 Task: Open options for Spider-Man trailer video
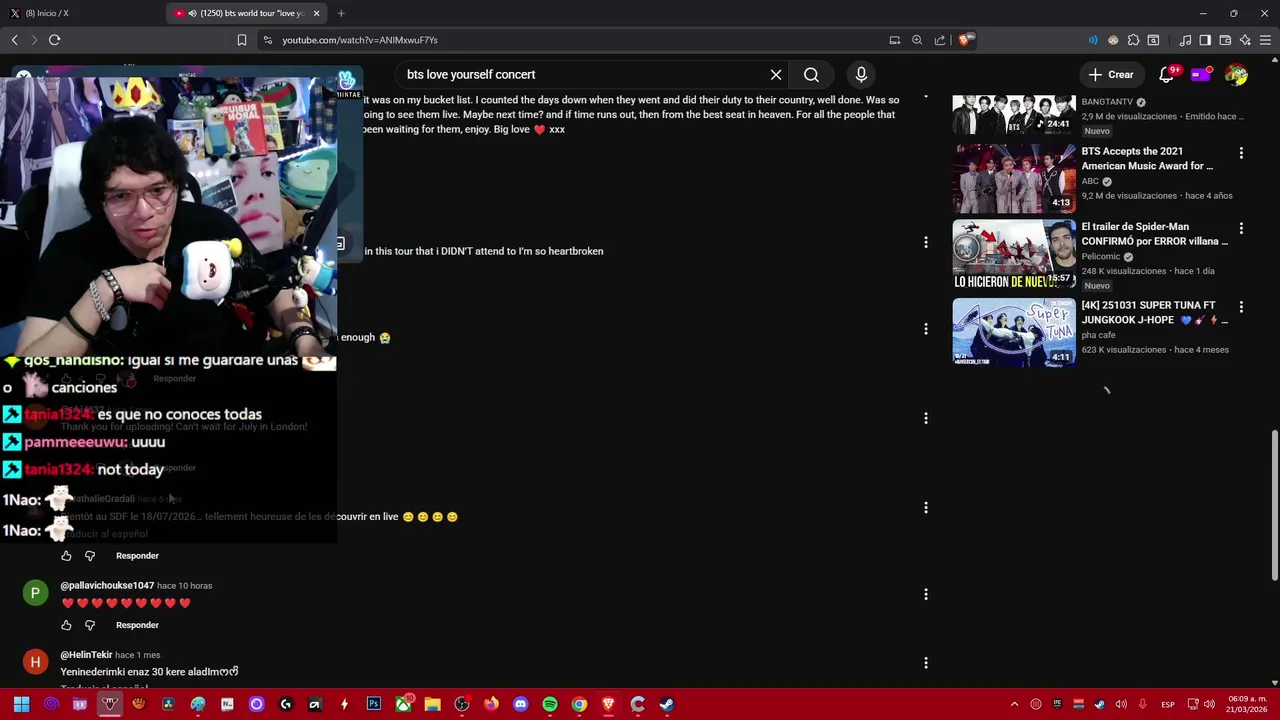pos(1241,229)
